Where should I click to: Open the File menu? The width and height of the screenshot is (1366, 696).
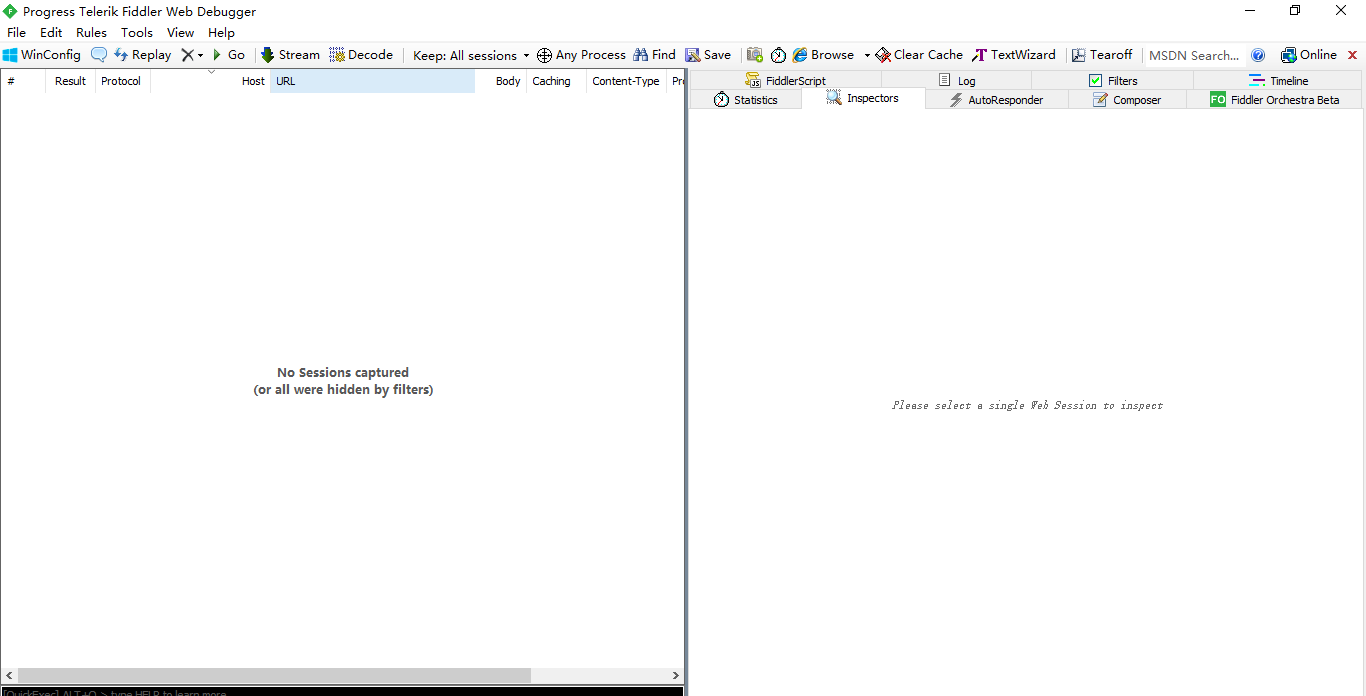[x=17, y=33]
